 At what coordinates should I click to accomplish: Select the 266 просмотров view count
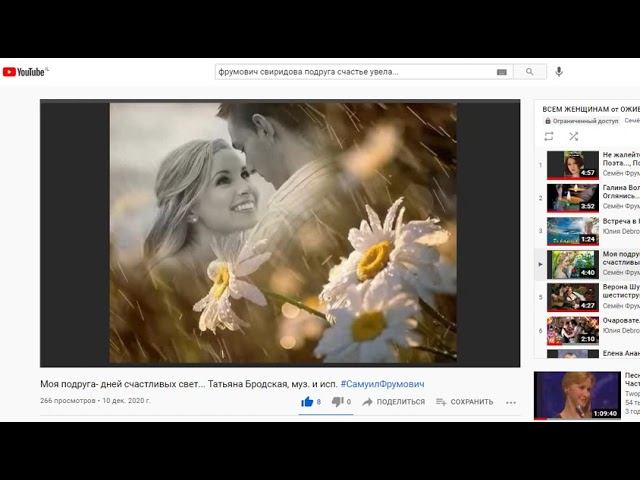click(68, 400)
